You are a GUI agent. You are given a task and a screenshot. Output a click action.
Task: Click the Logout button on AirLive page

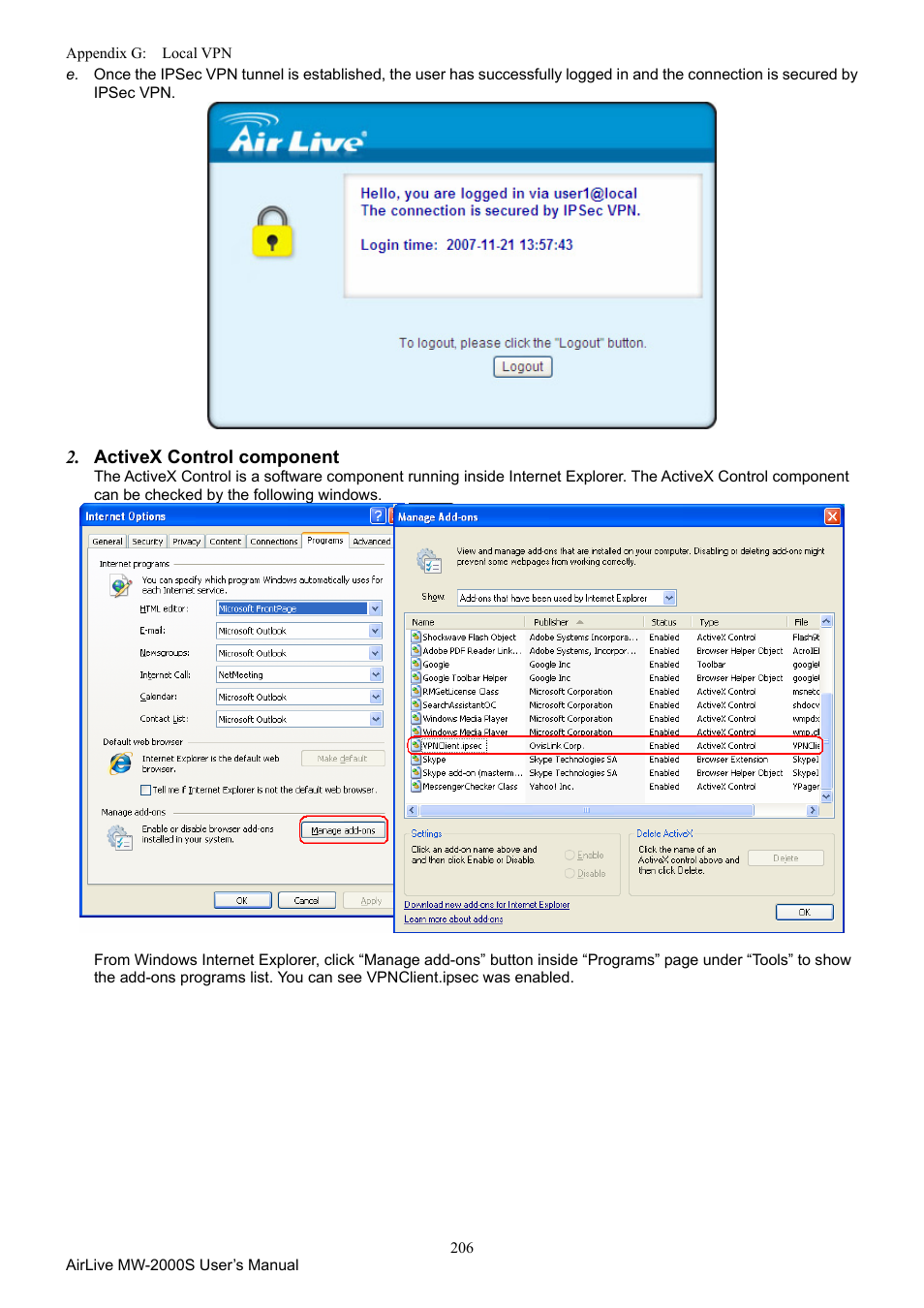tap(522, 366)
